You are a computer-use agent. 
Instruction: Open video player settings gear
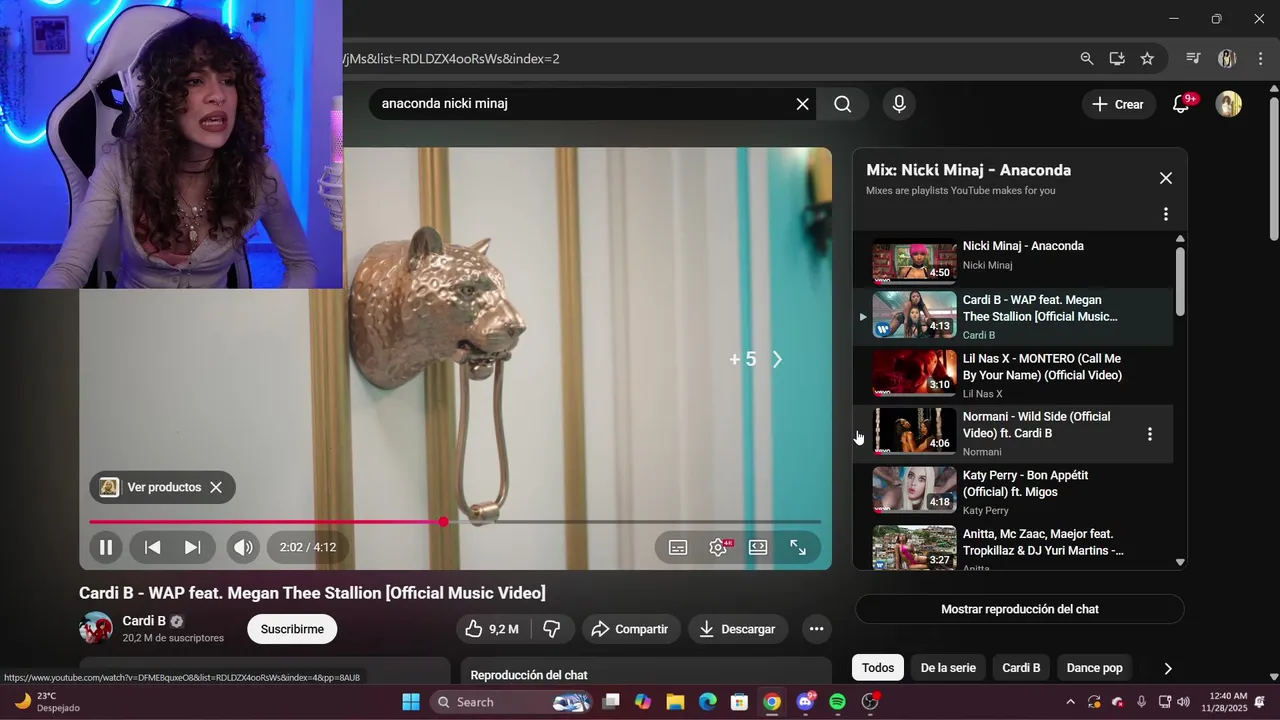(x=718, y=547)
